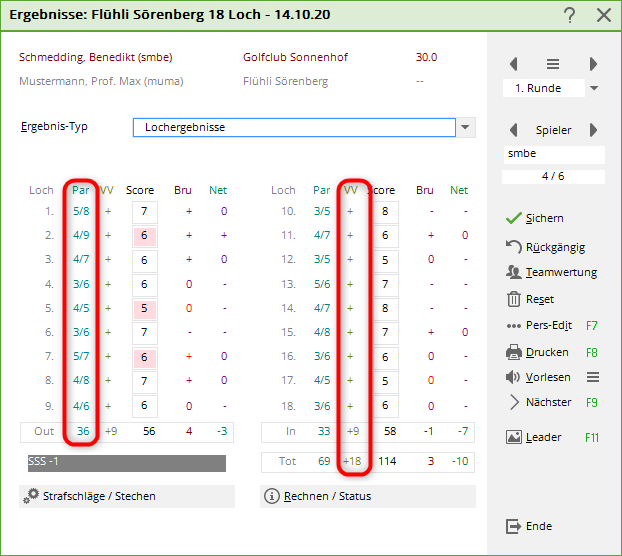The width and height of the screenshot is (622, 556).
Task: Open Leader board image icon
Action: pos(514,437)
